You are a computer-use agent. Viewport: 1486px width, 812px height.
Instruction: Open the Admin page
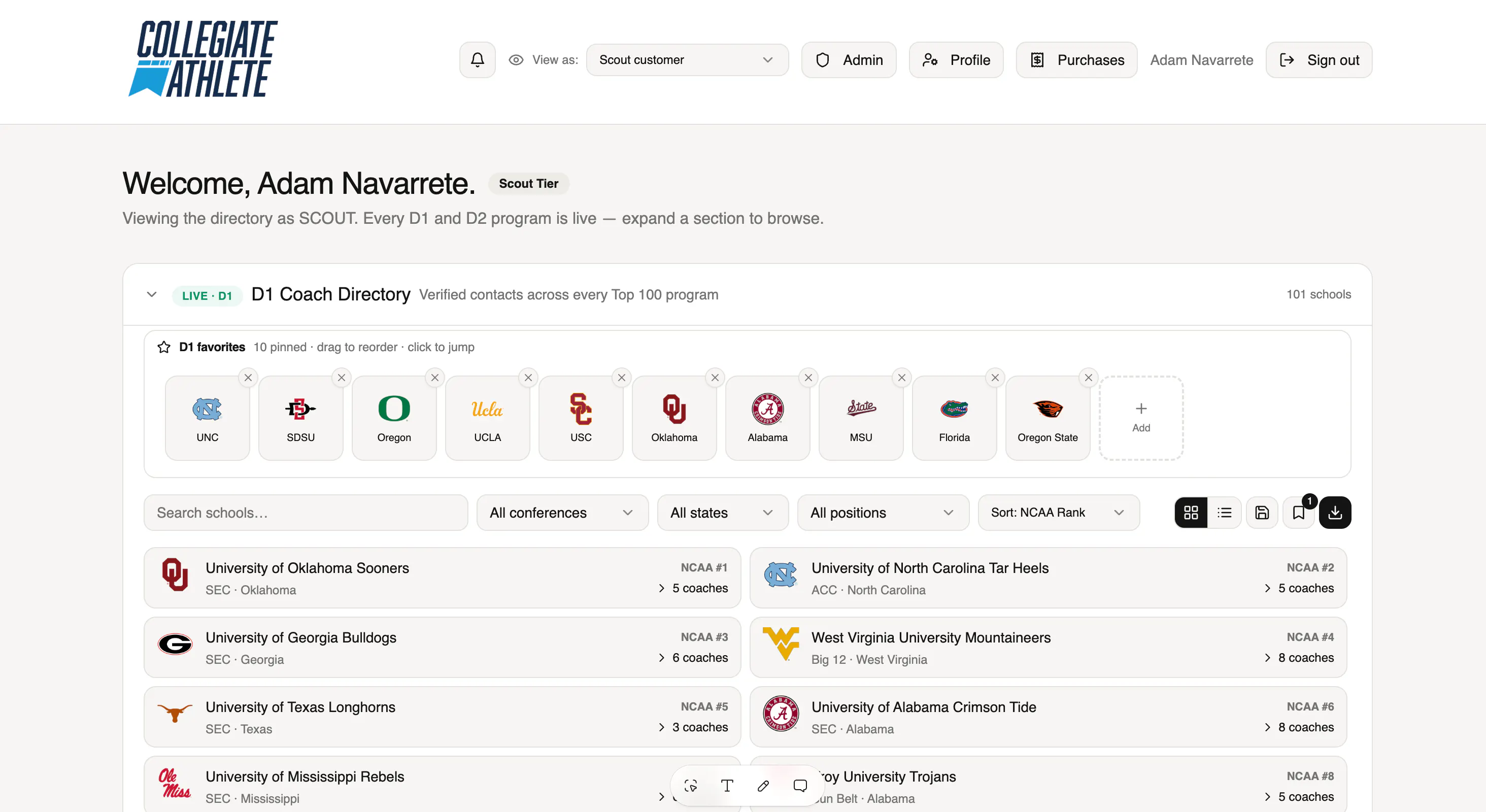849,60
